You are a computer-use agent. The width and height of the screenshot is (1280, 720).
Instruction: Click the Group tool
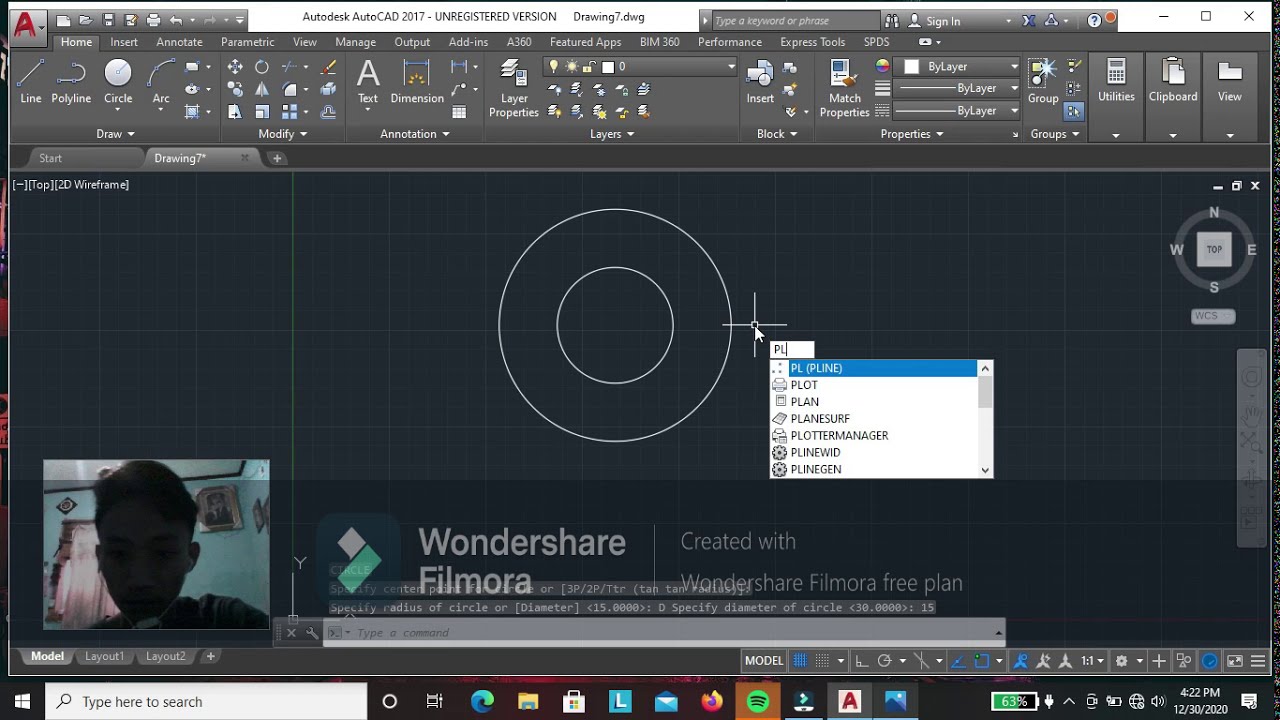pos(1043,82)
